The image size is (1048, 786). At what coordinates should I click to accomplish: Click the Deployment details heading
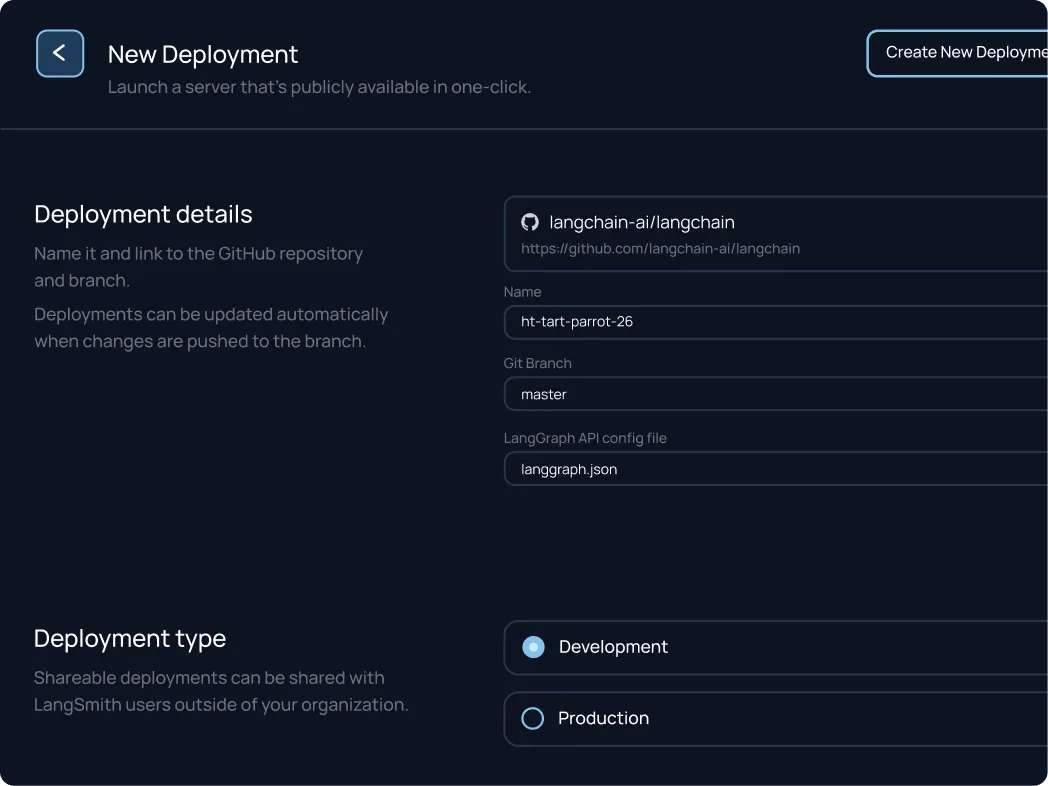143,215
